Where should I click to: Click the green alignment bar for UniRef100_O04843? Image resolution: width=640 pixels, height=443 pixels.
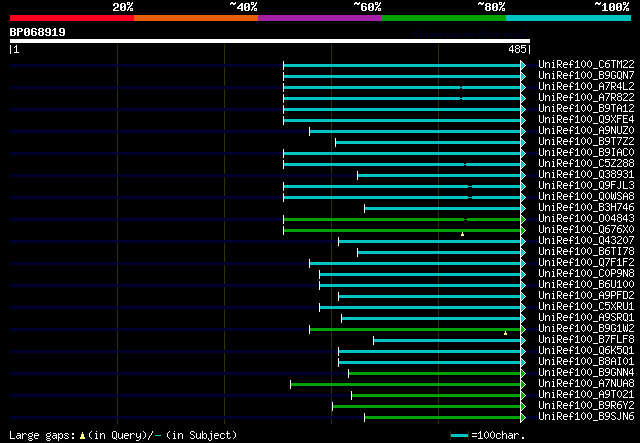pos(402,220)
